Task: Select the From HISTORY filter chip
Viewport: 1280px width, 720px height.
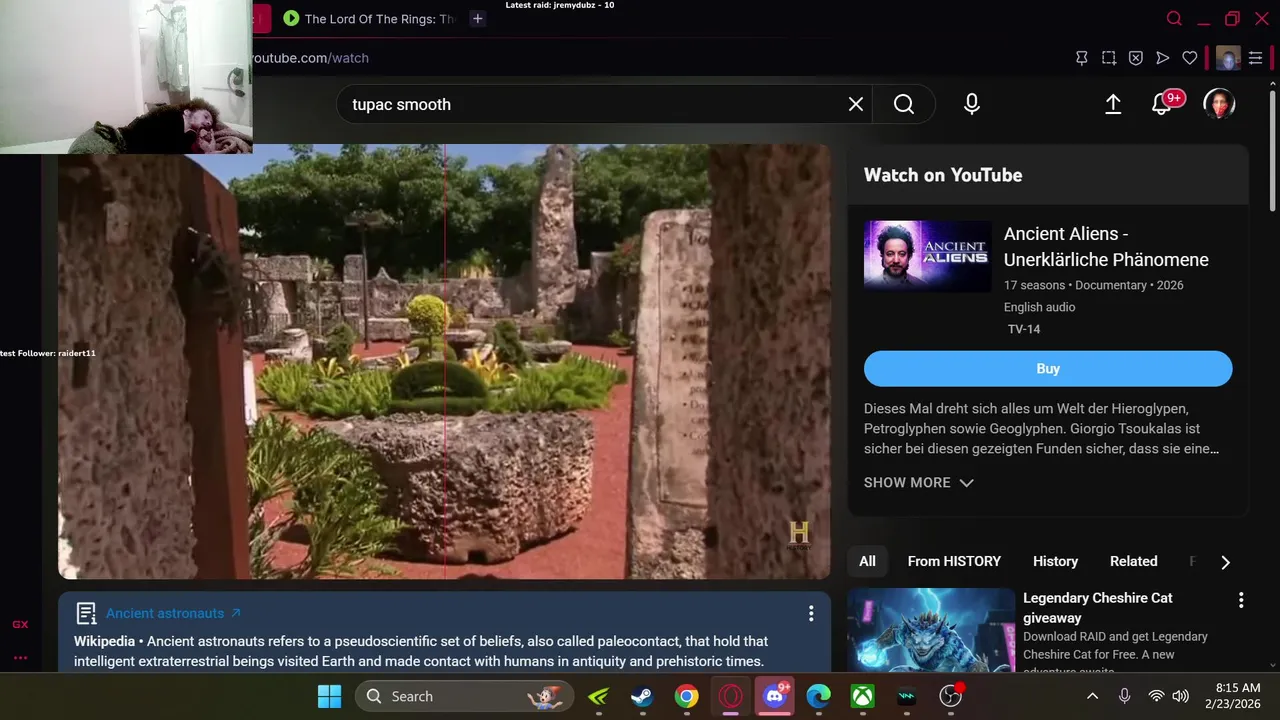Action: (x=954, y=561)
